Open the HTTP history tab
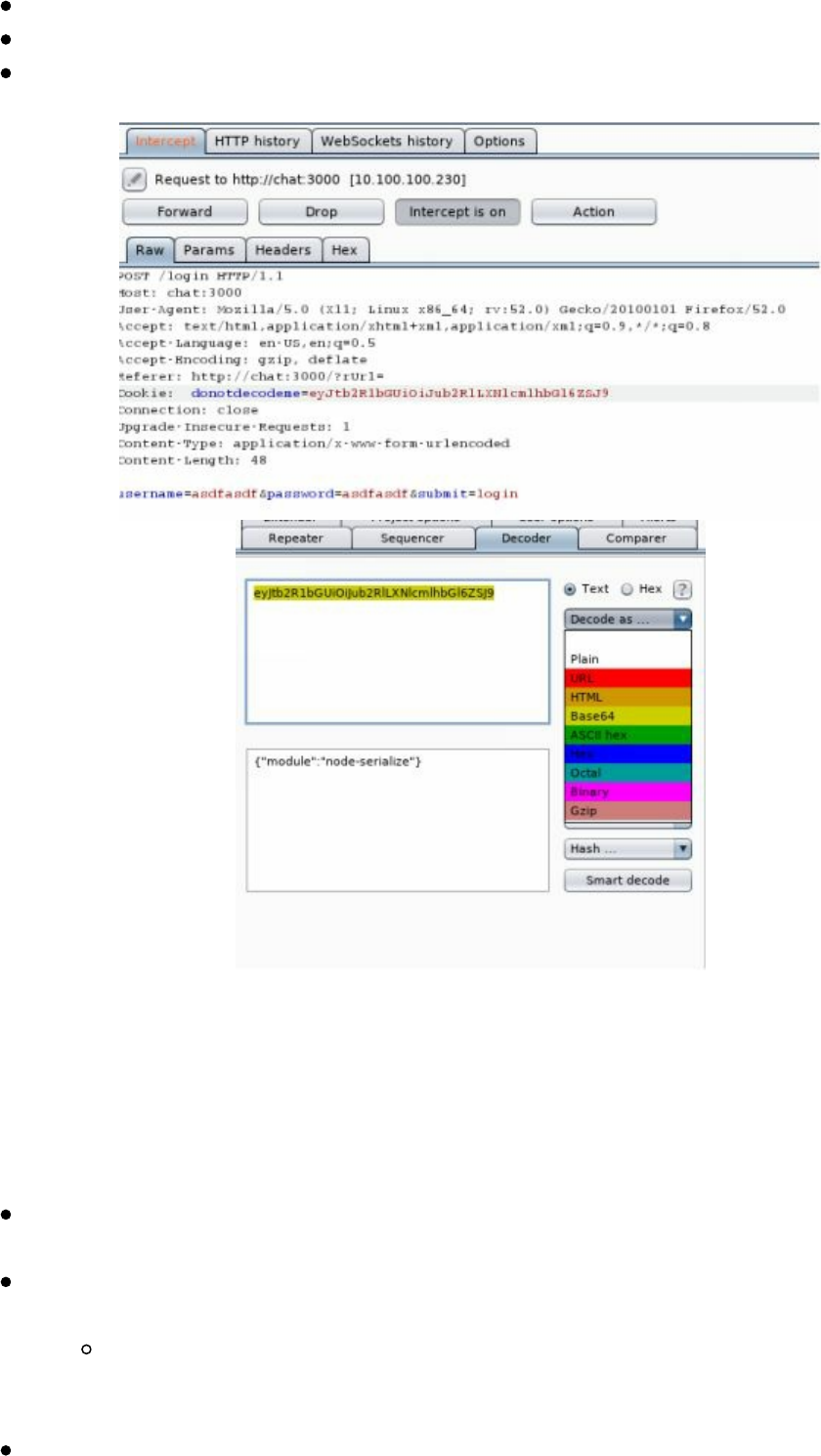Image resolution: width=821 pixels, height=1456 pixels. (257, 141)
